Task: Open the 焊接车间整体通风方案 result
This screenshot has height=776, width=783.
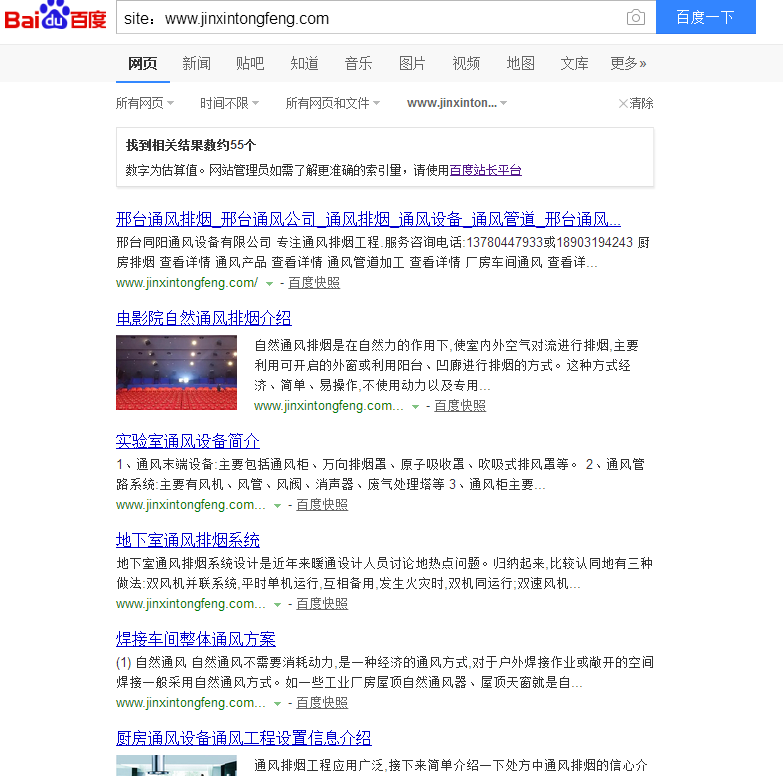Action: pos(196,639)
